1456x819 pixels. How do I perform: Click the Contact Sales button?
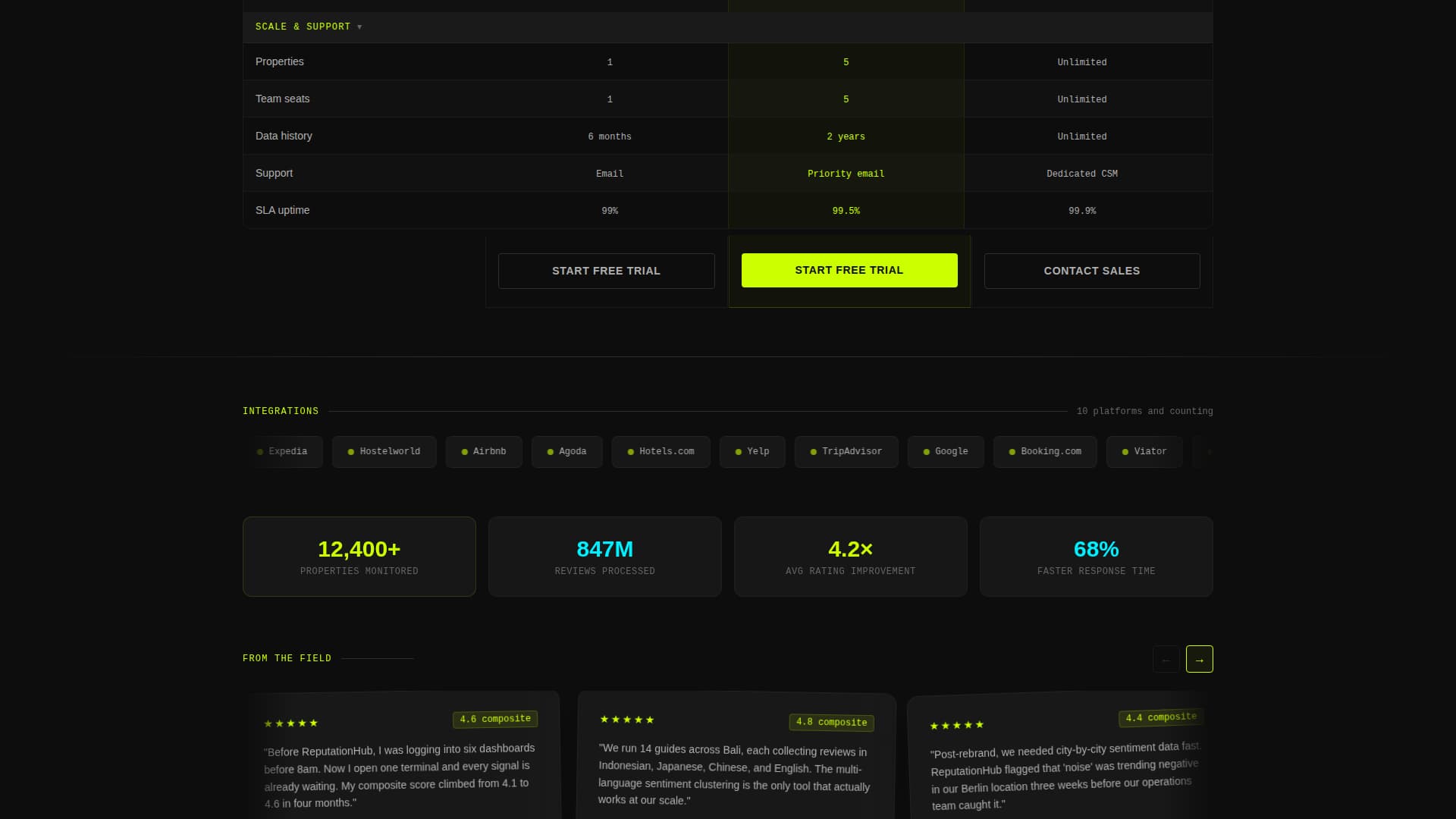(1092, 271)
